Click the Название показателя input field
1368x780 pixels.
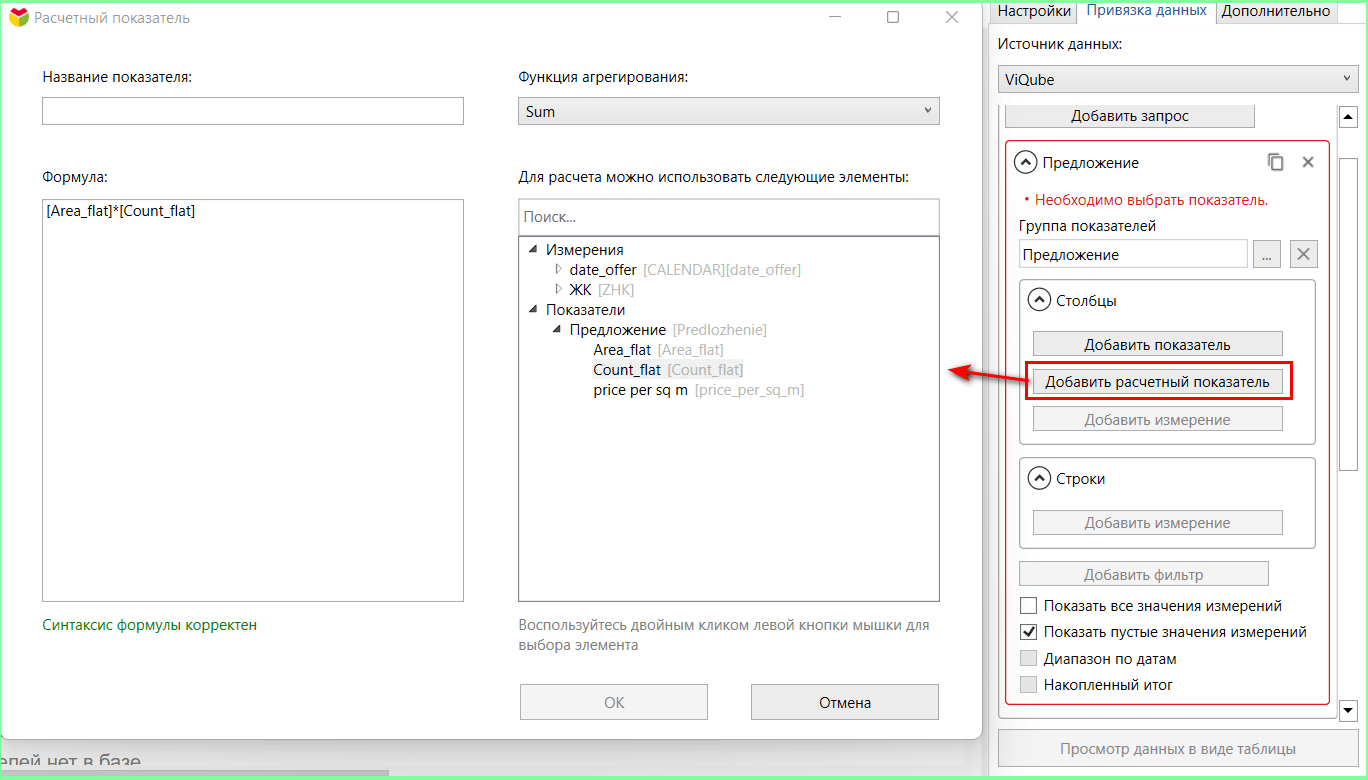tap(253, 111)
